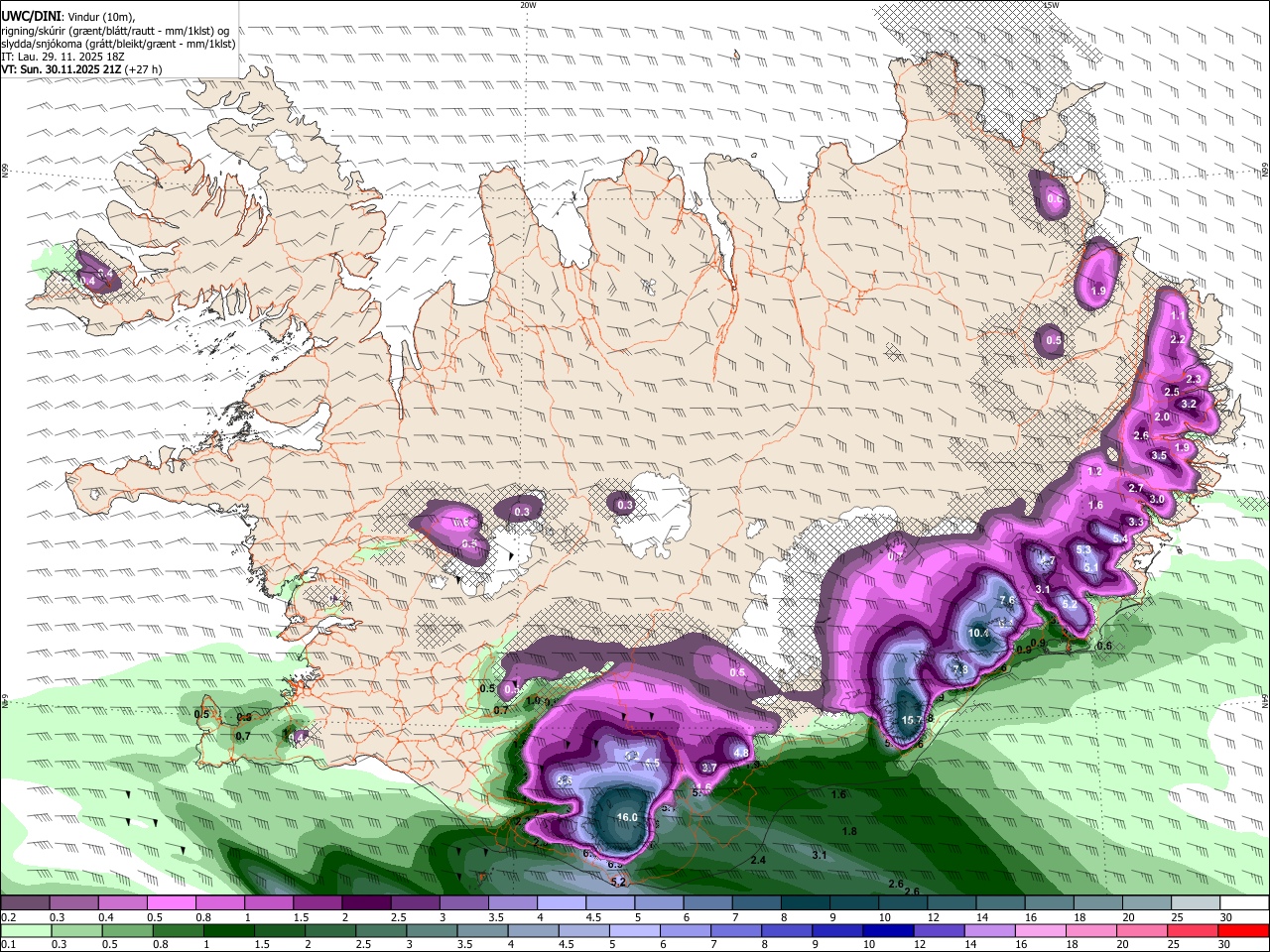Click the pale grey snow swatch between 25 and 30
Screen dimensions: 1270x952
[x=1196, y=903]
